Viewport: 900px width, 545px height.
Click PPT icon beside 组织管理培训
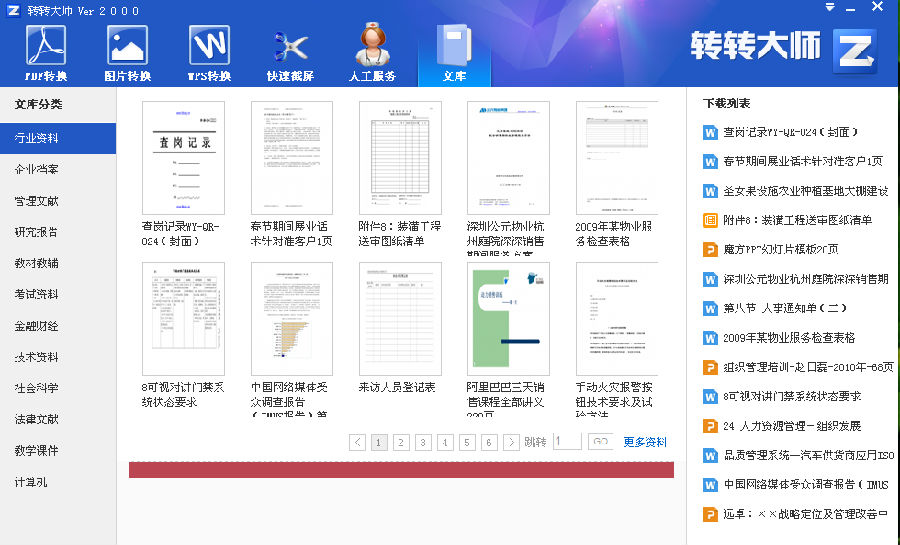coord(710,367)
